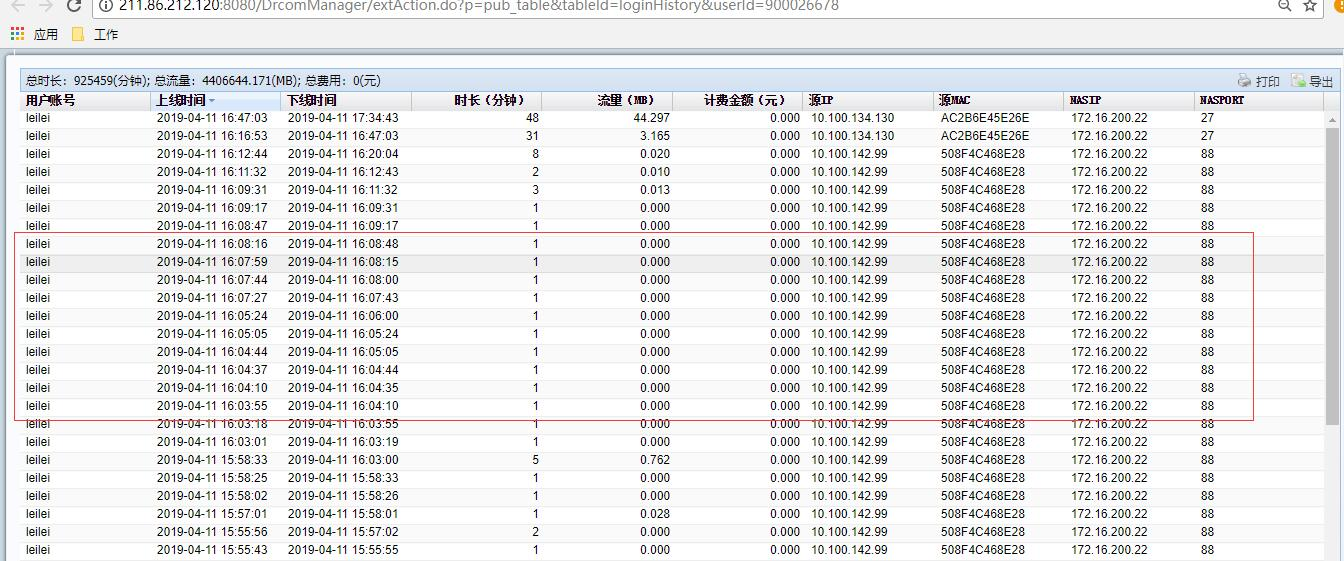This screenshot has height=561, width=1344.
Task: Select login time 2019-04-11 16:08:16
Action: click(x=212, y=244)
